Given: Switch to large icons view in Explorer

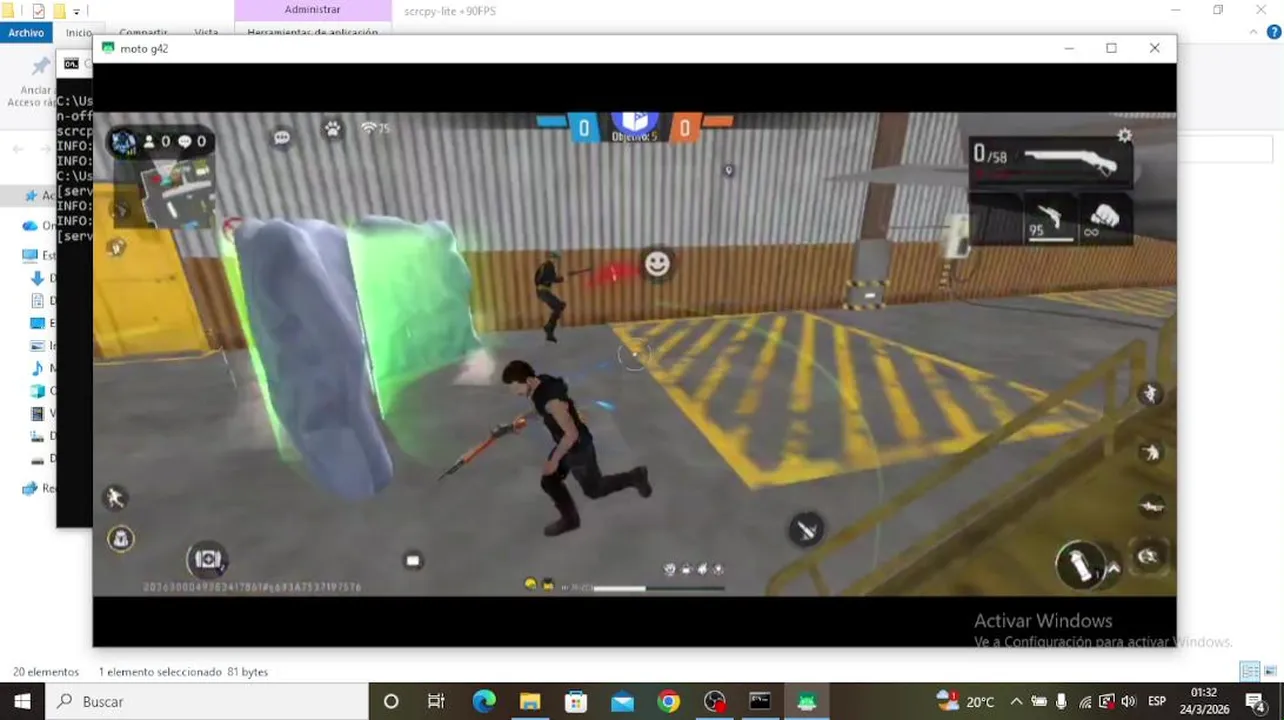Looking at the screenshot, I should (1273, 671).
